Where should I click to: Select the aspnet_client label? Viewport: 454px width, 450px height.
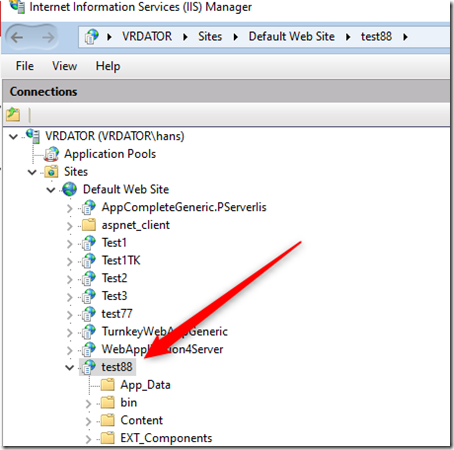[136, 225]
